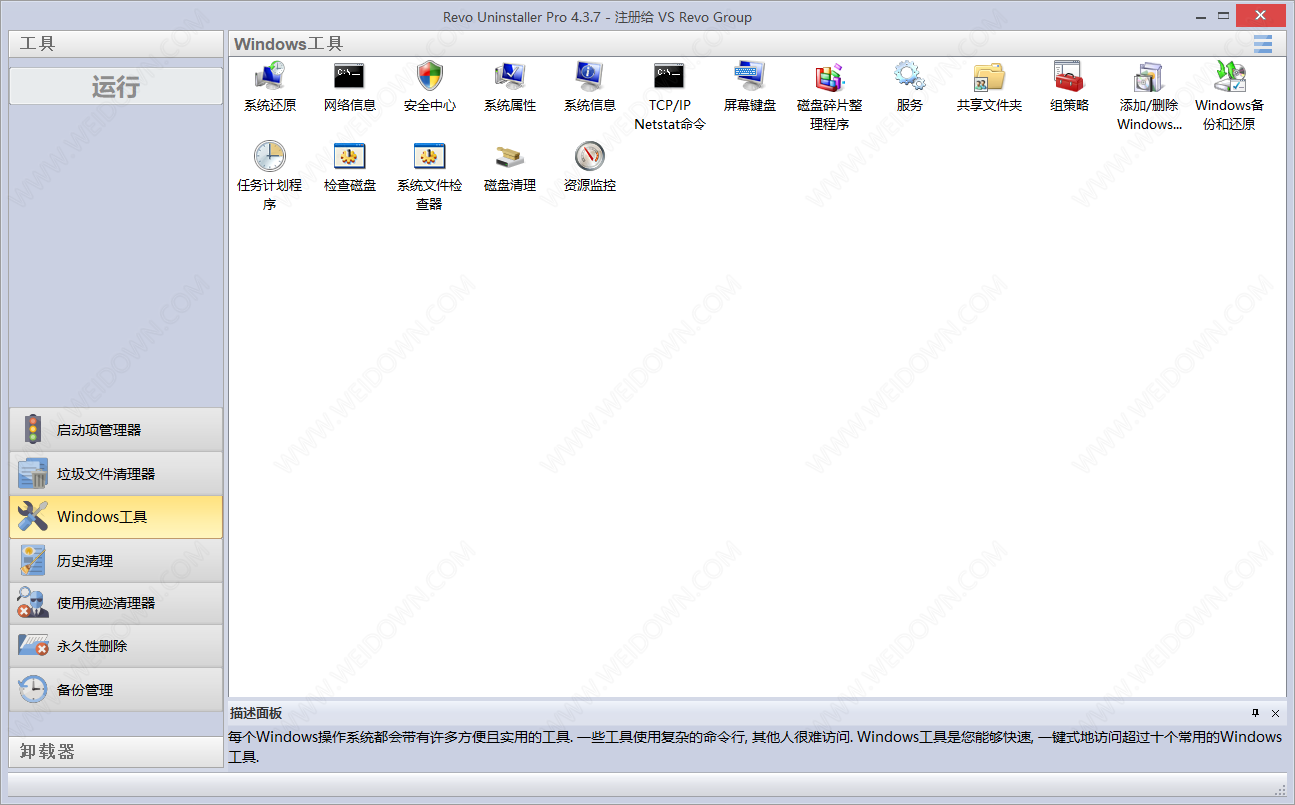The image size is (1295, 805).
Task: Open the 系统还原 (System Restore) tool icon
Action: coord(269,77)
